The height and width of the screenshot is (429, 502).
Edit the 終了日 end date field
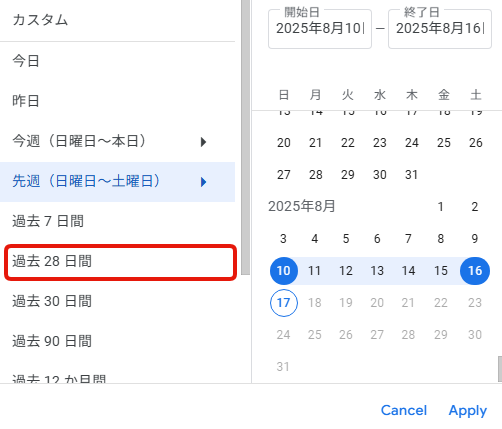point(440,29)
